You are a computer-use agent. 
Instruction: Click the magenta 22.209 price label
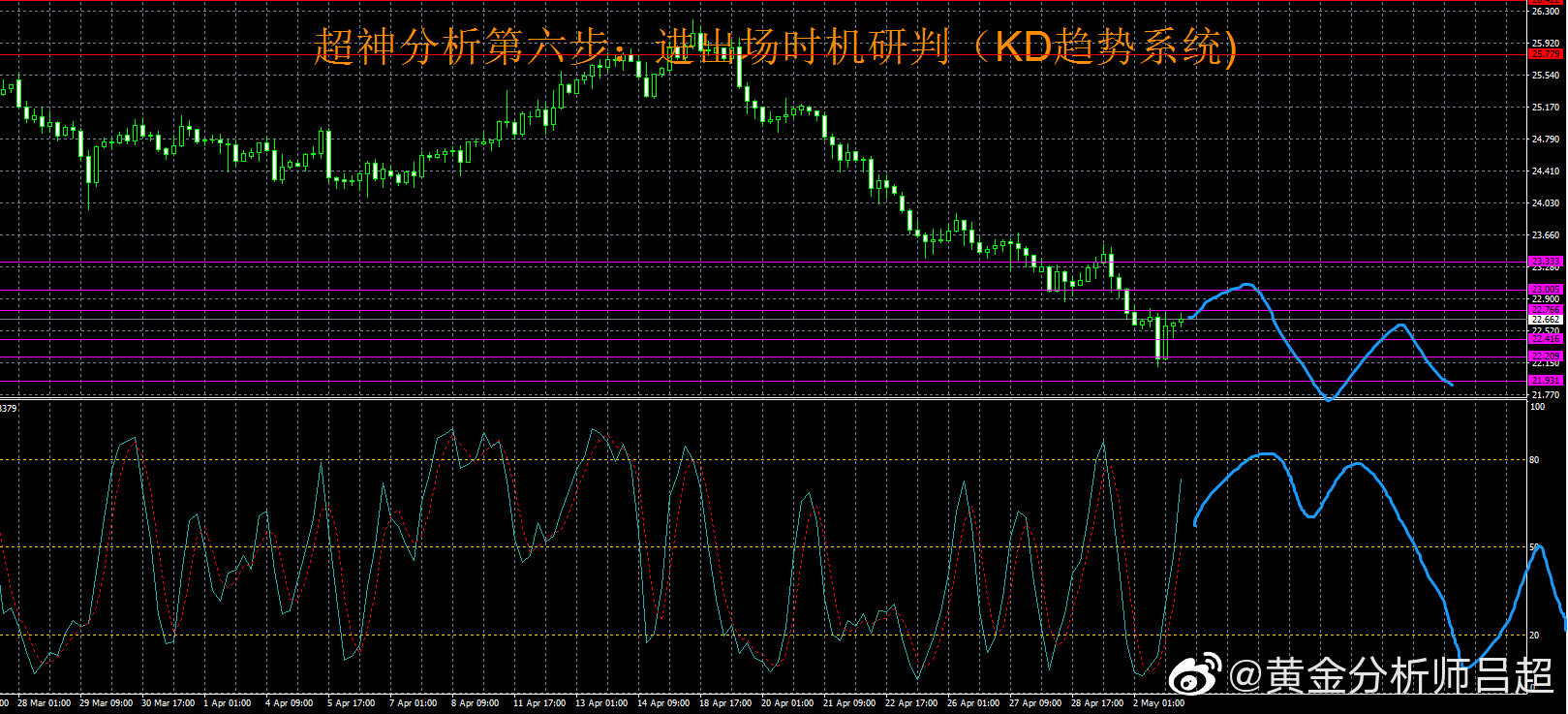pyautogui.click(x=1545, y=357)
